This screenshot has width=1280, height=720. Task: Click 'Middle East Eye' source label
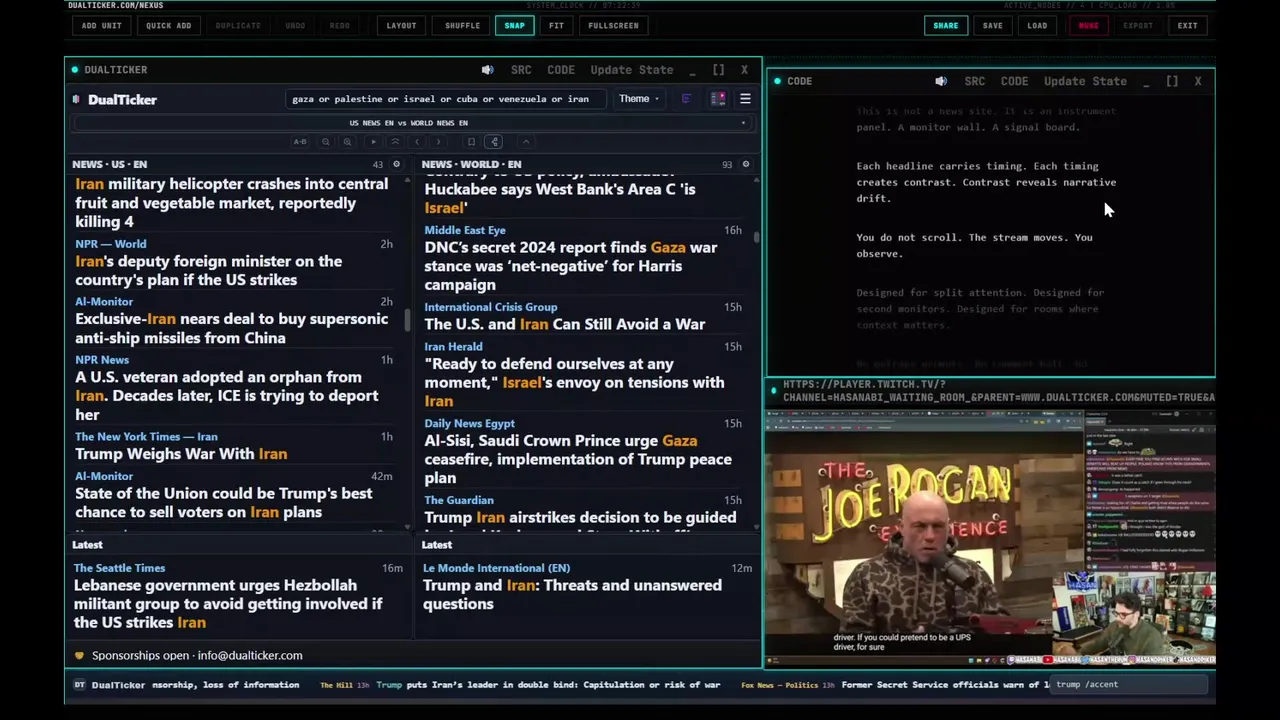click(465, 230)
